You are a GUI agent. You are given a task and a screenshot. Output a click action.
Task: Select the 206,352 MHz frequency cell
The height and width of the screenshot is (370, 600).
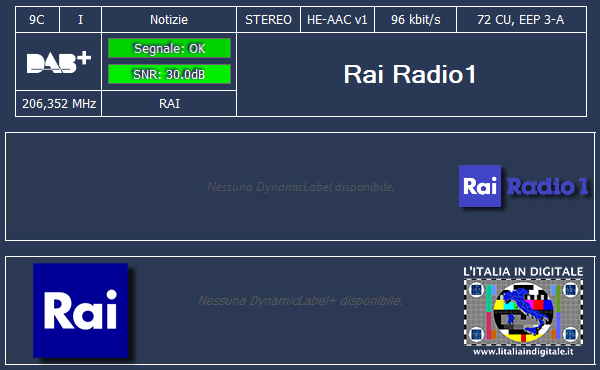click(59, 104)
